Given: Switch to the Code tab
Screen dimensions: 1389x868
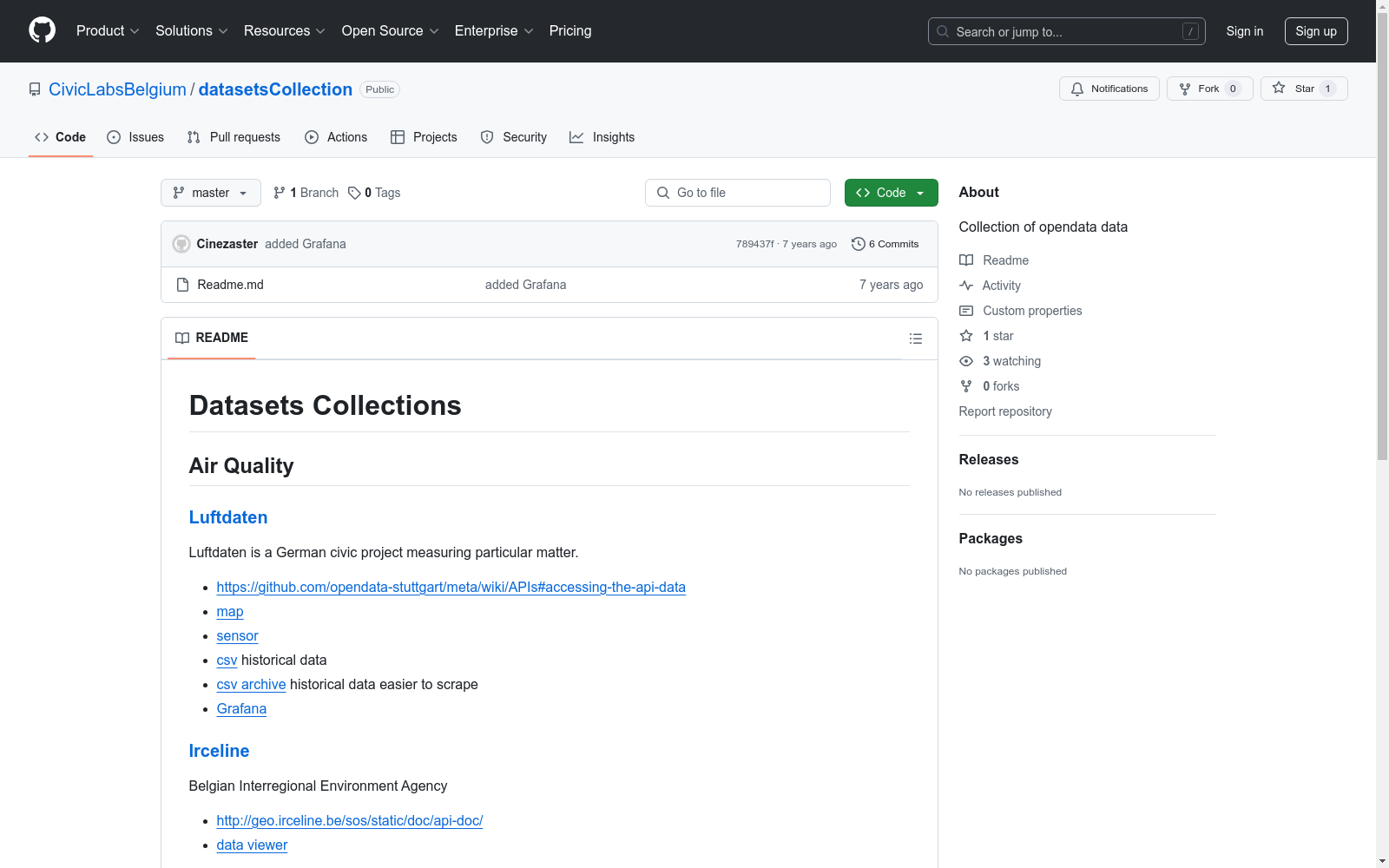Looking at the screenshot, I should (61, 137).
